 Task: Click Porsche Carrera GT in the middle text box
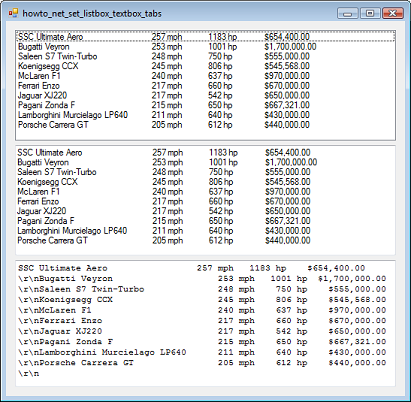point(52,240)
